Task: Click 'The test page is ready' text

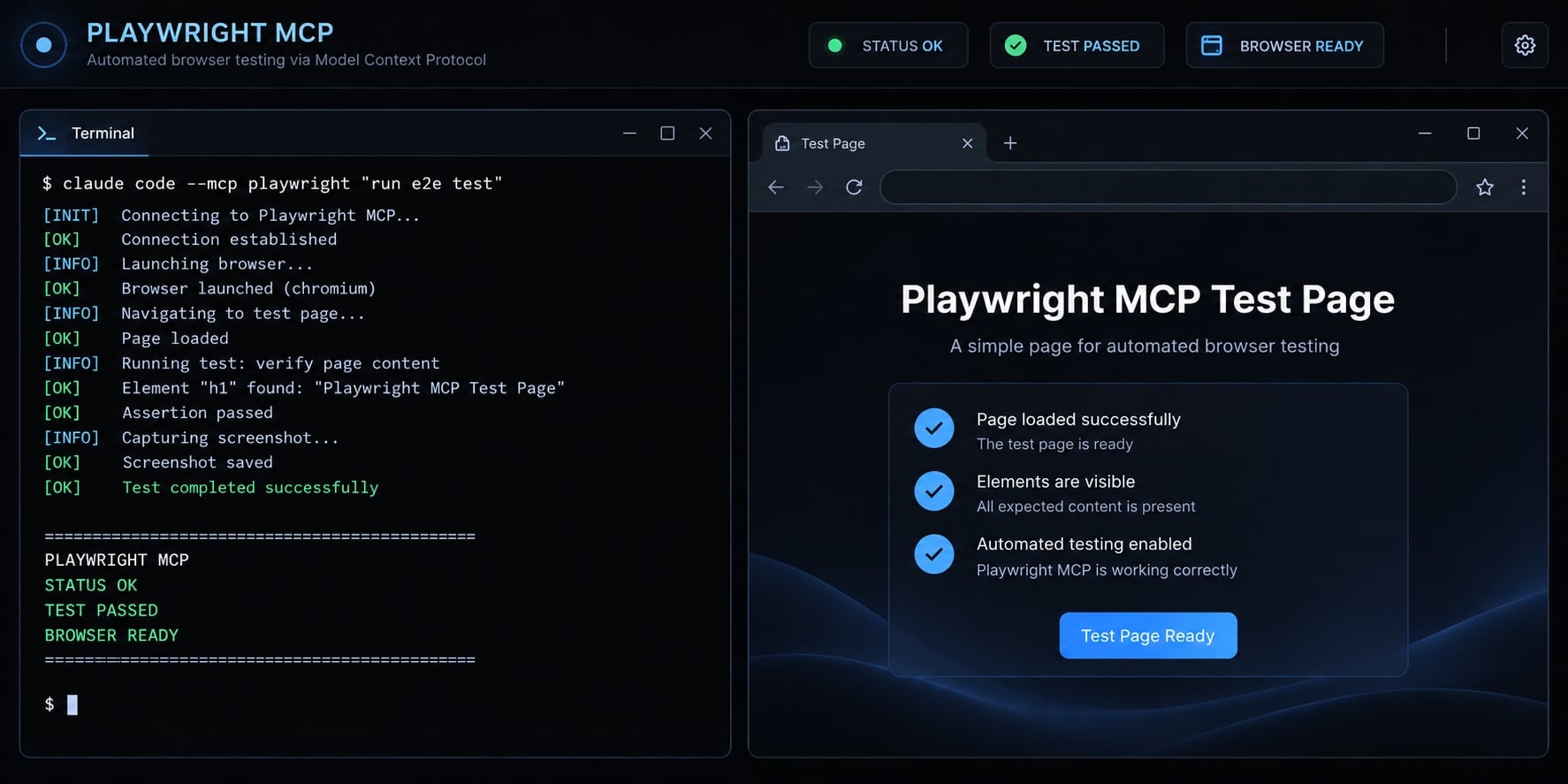Action: (1054, 445)
